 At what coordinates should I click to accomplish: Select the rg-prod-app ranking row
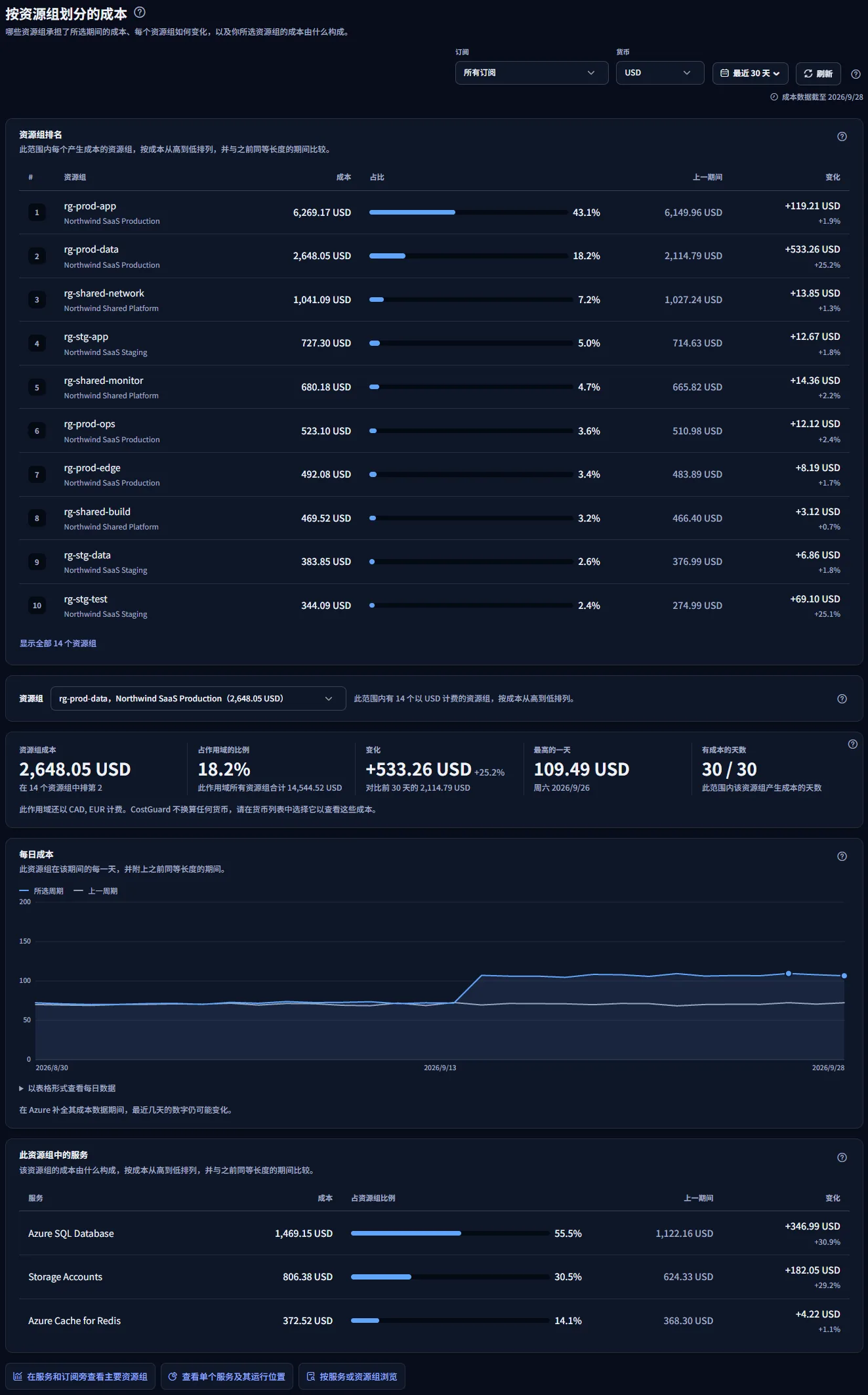434,213
